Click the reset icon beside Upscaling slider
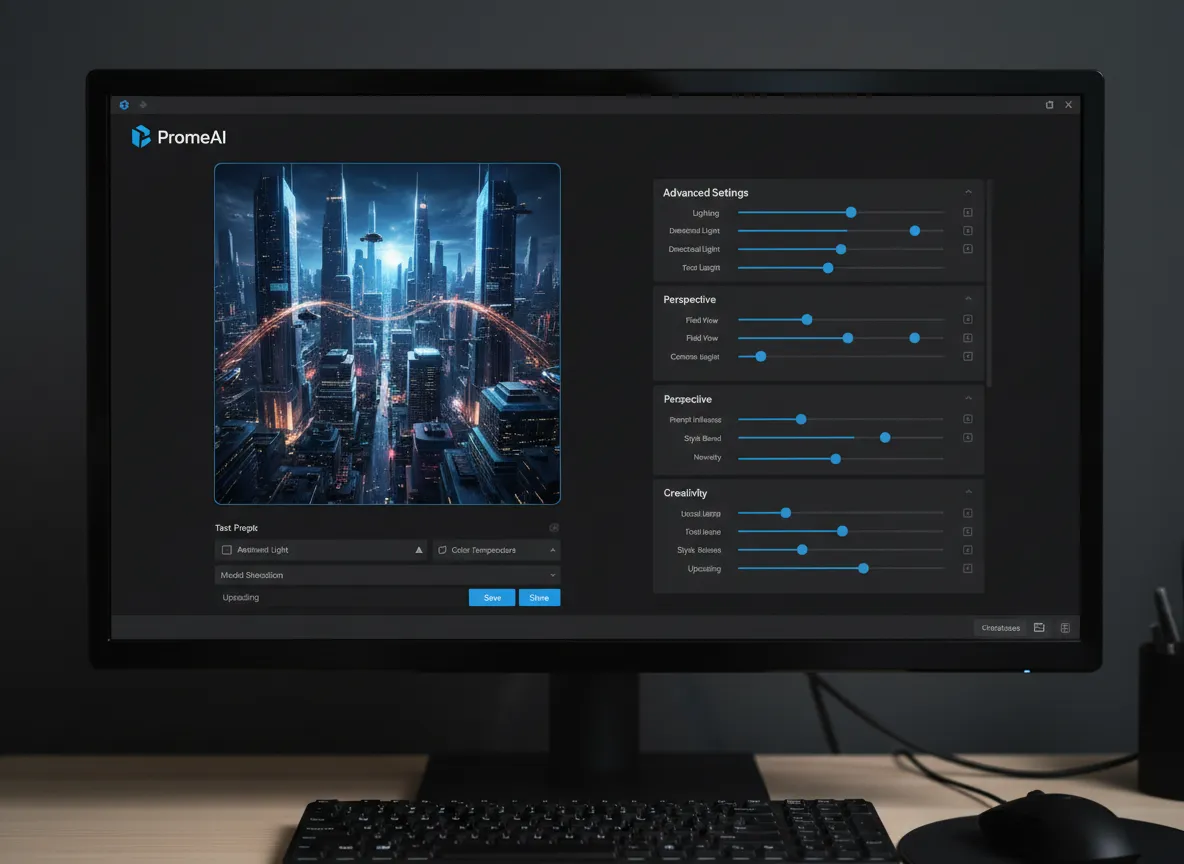Viewport: 1184px width, 864px height. [x=967, y=568]
